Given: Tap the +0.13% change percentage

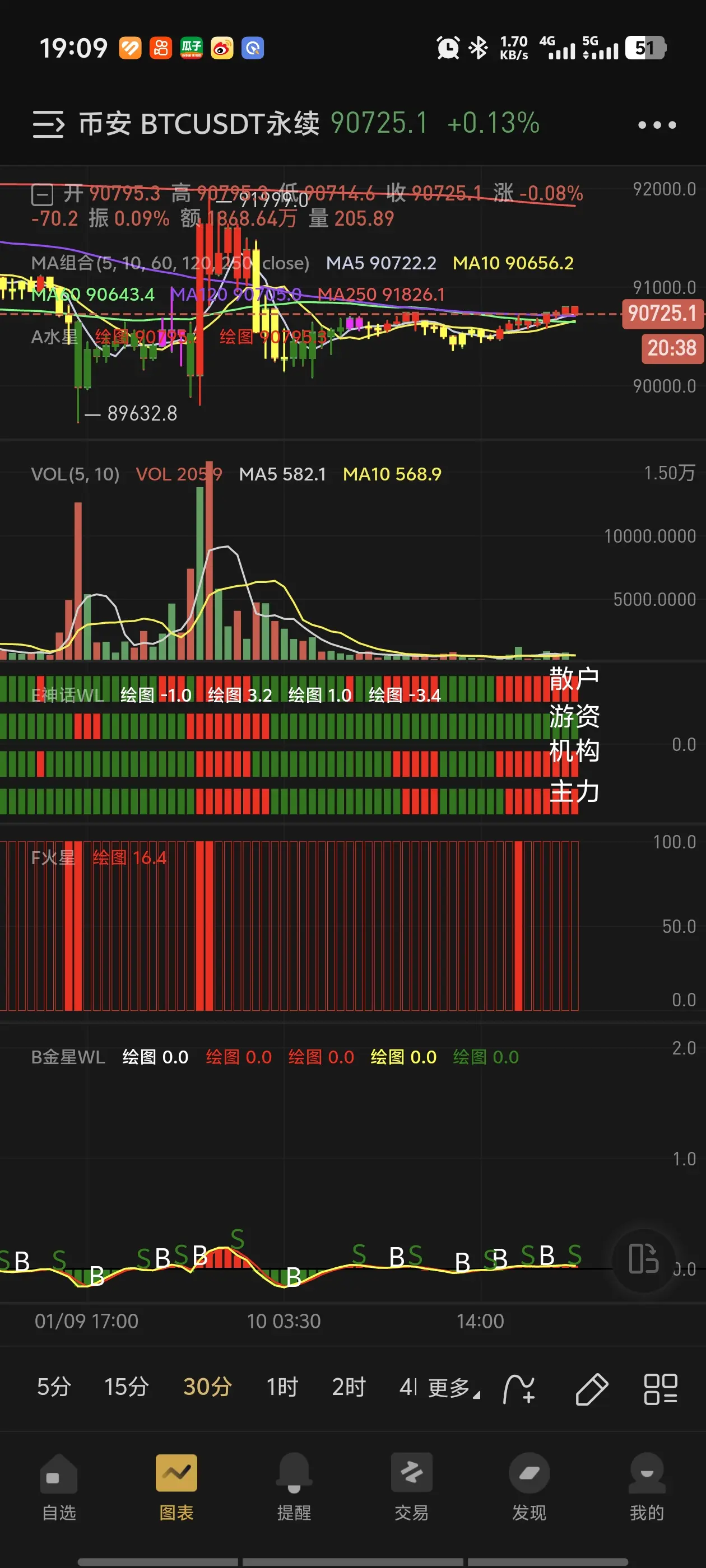Looking at the screenshot, I should pyautogui.click(x=493, y=123).
